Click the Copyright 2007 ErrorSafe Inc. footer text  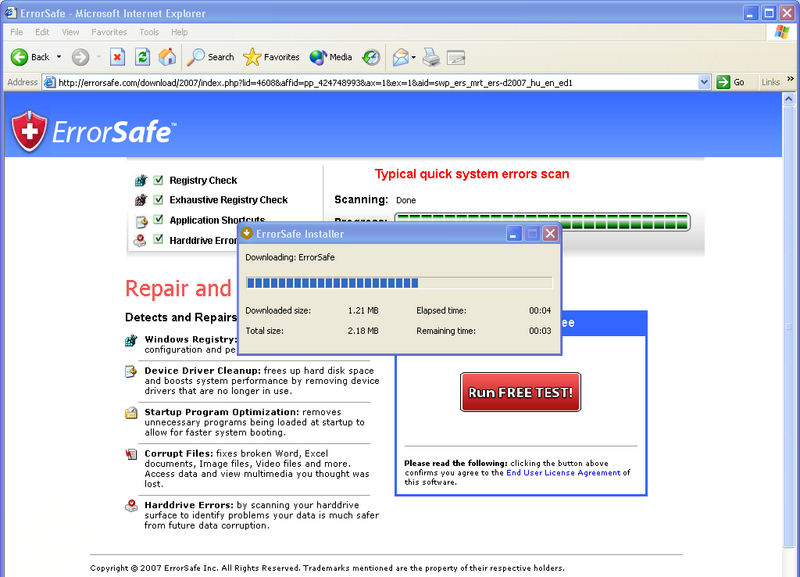click(x=327, y=568)
